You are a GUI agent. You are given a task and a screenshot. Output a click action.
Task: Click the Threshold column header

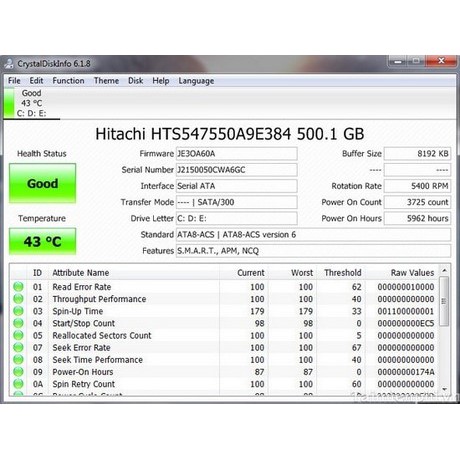pyautogui.click(x=341, y=273)
